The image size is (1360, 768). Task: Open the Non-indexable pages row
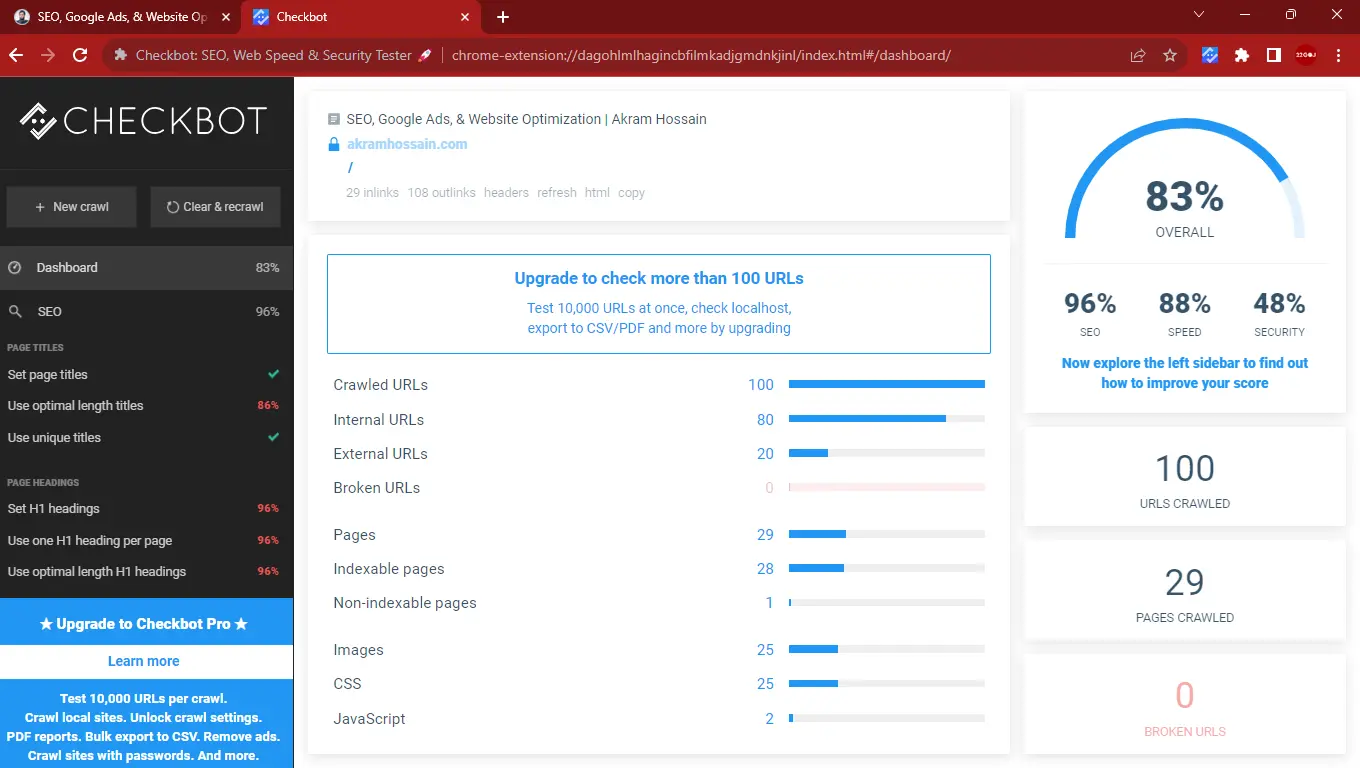(659, 603)
